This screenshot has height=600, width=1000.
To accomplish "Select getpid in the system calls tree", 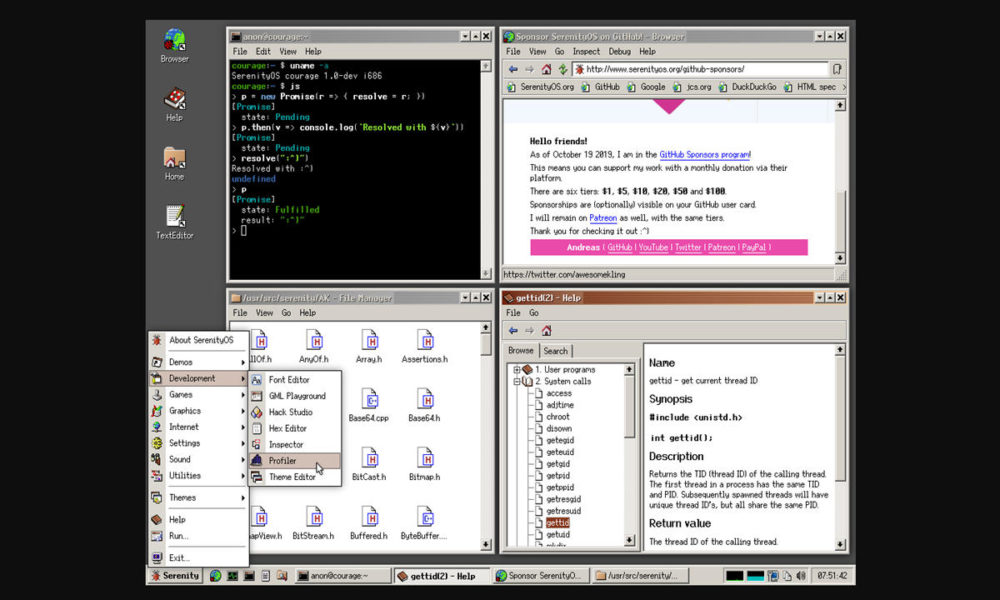I will pos(558,475).
